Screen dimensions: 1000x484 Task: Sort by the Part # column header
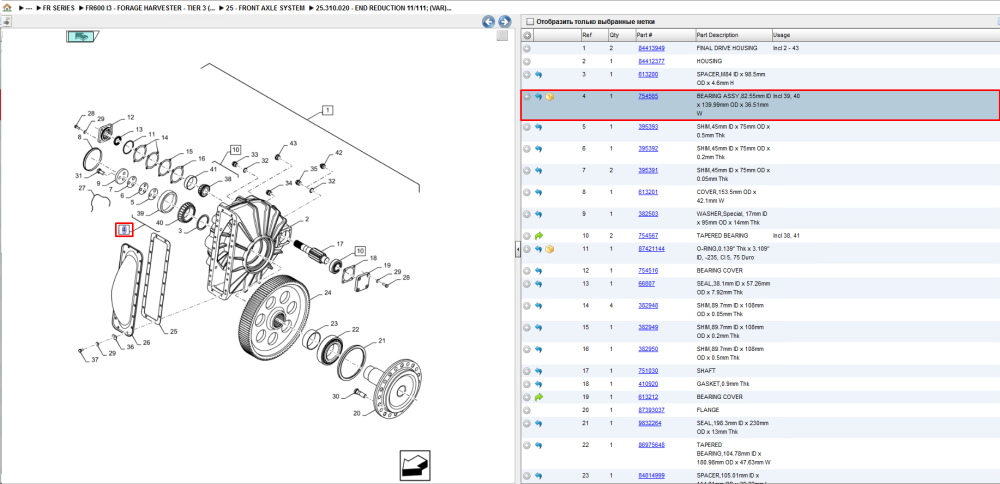point(644,35)
